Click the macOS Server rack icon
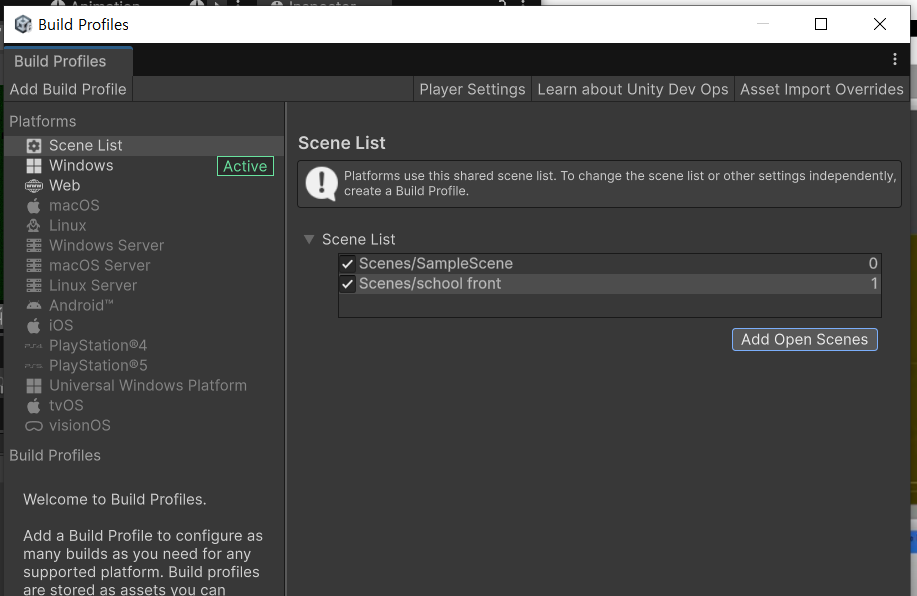The height and width of the screenshot is (596, 917). pyautogui.click(x=34, y=266)
